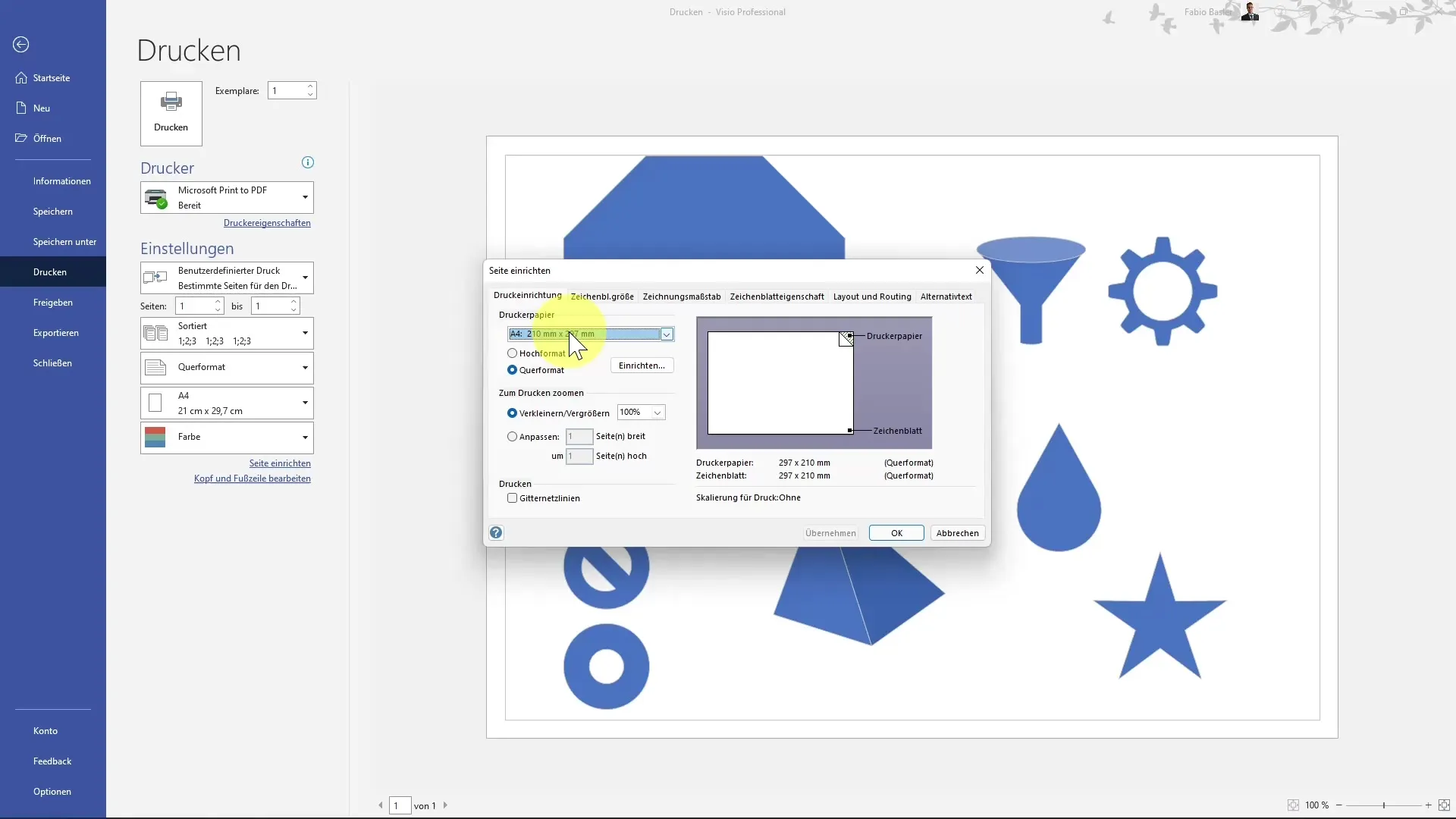Screen dimensions: 1456x819
Task: Click Seite(n) breit number field
Action: point(579,437)
